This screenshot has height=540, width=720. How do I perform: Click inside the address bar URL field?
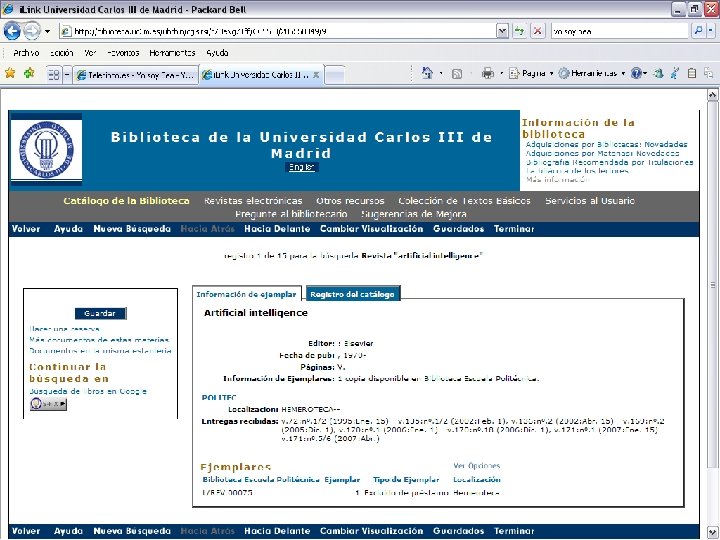(x=278, y=31)
